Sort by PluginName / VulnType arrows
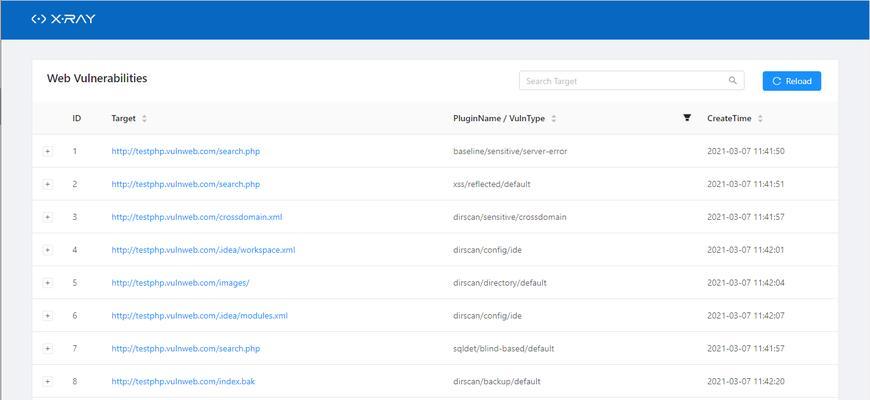Viewport: 870px width, 400px height. tap(554, 119)
